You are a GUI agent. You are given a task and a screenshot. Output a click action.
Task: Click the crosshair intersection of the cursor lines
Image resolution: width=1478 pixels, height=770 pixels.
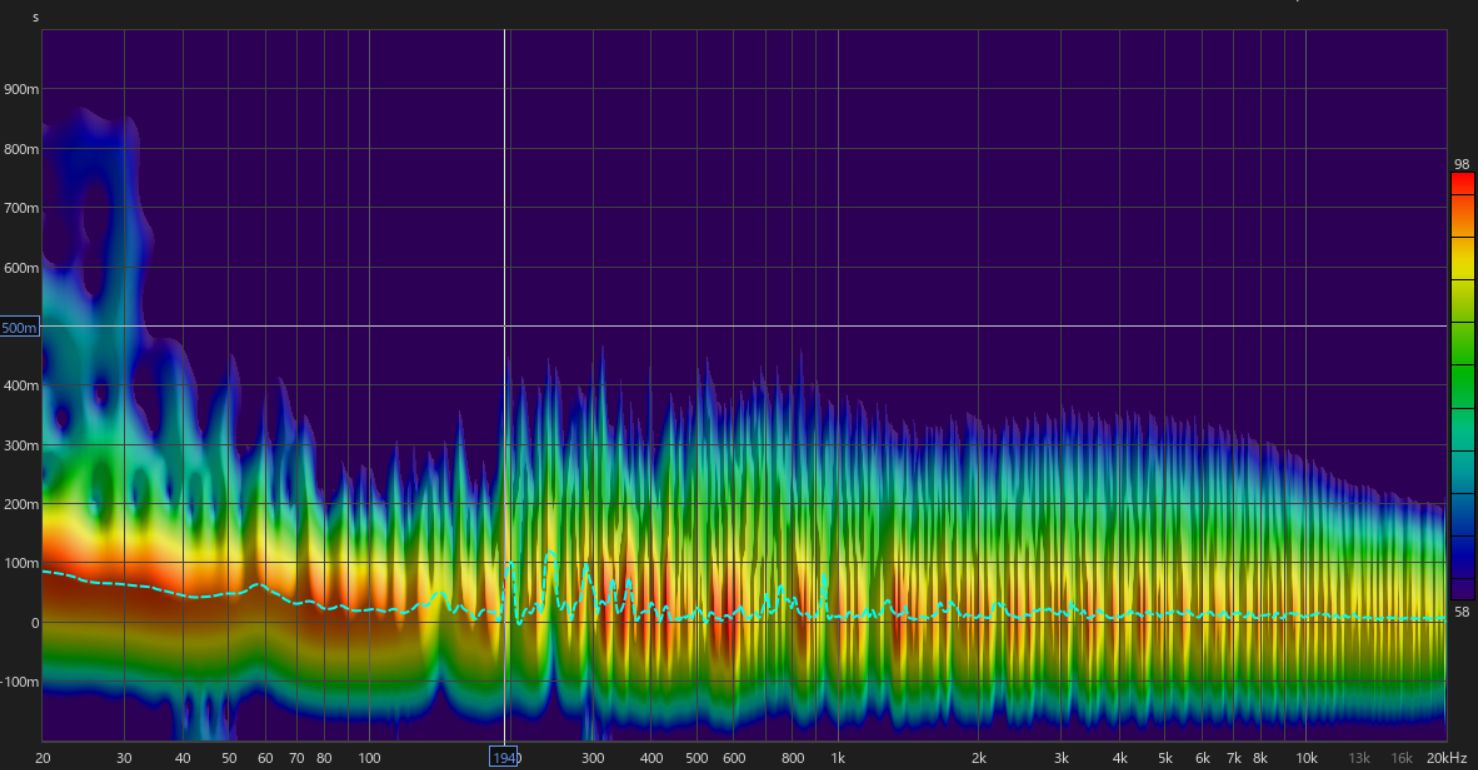pos(504,326)
